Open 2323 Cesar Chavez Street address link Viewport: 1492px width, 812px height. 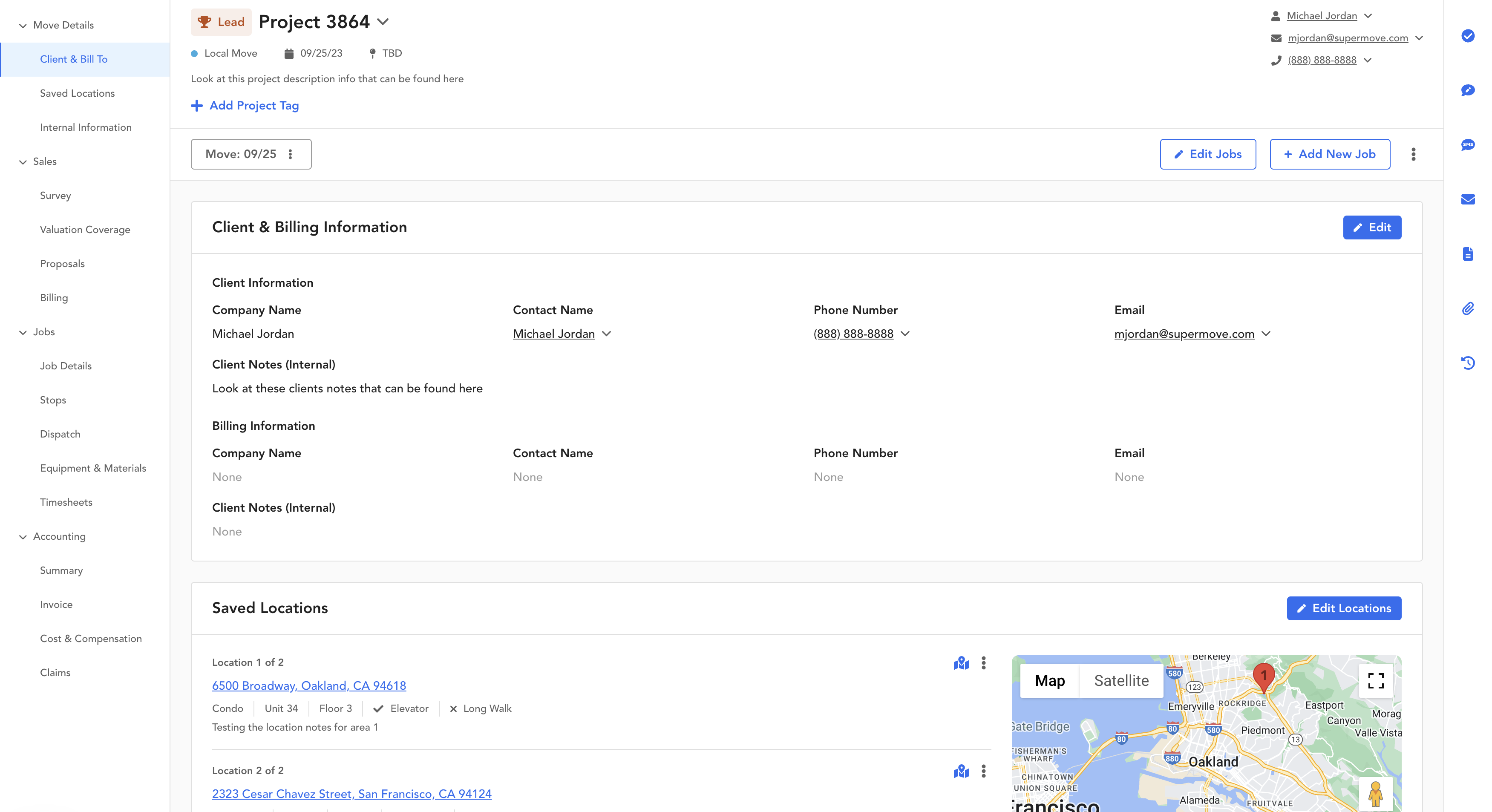coord(351,794)
